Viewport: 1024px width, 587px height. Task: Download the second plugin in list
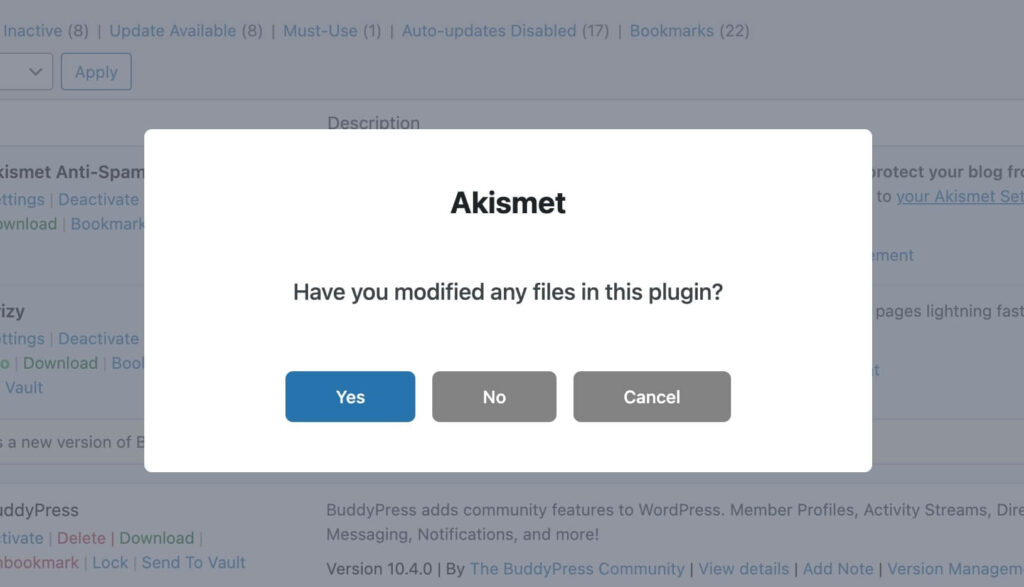click(60, 363)
